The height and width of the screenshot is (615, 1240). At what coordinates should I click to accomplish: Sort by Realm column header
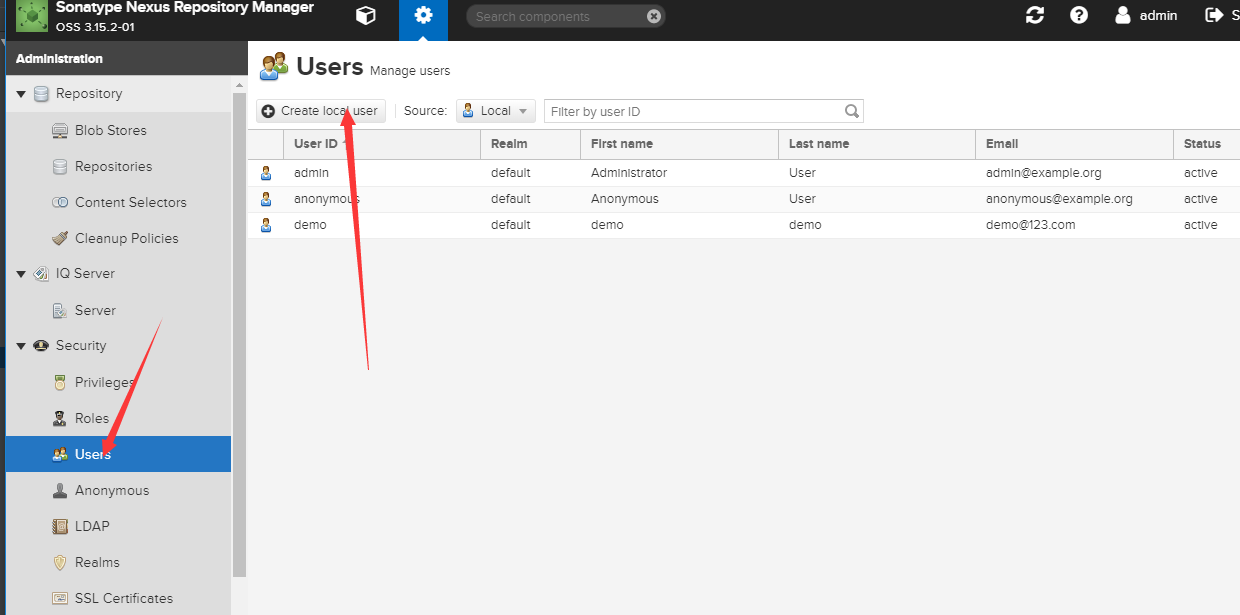530,144
